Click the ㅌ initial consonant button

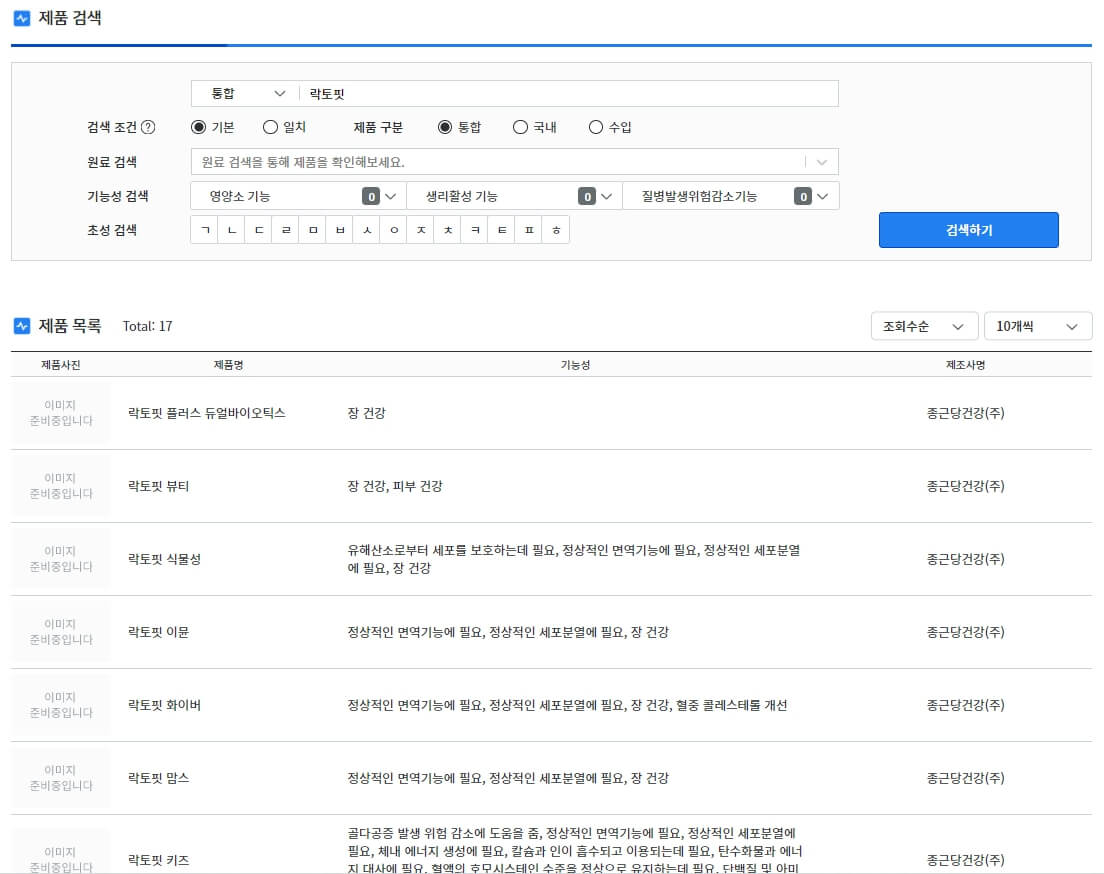click(x=502, y=230)
